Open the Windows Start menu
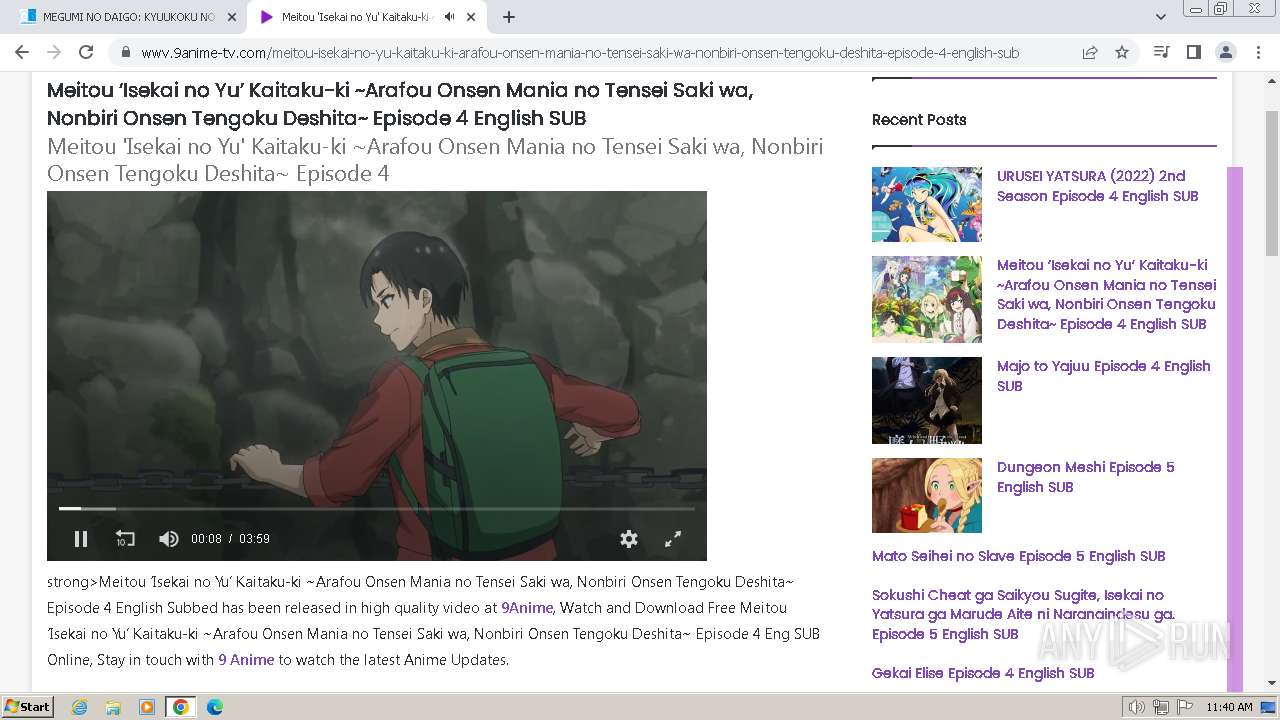Image resolution: width=1280 pixels, height=720 pixels. 28,707
